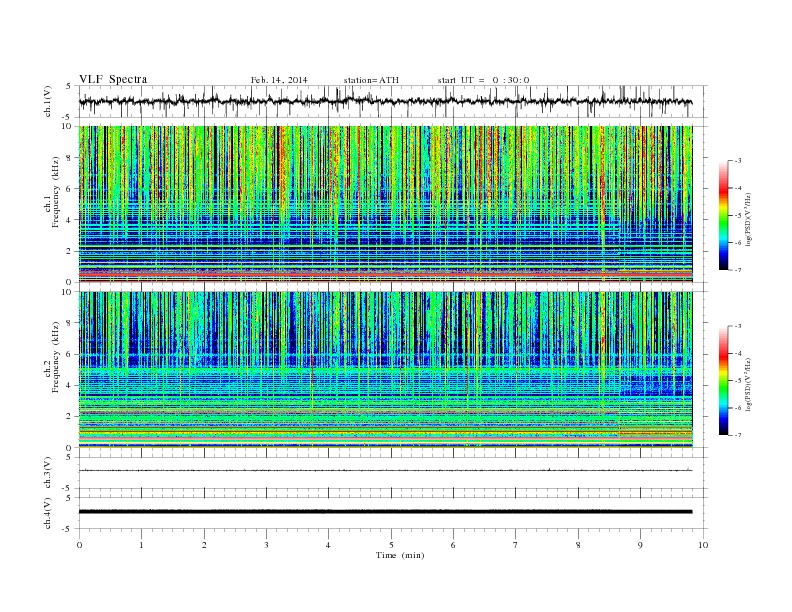Click the "ch.4(V)" axis label
Image resolution: width=792 pixels, height=612 pixels.
(x=48, y=513)
